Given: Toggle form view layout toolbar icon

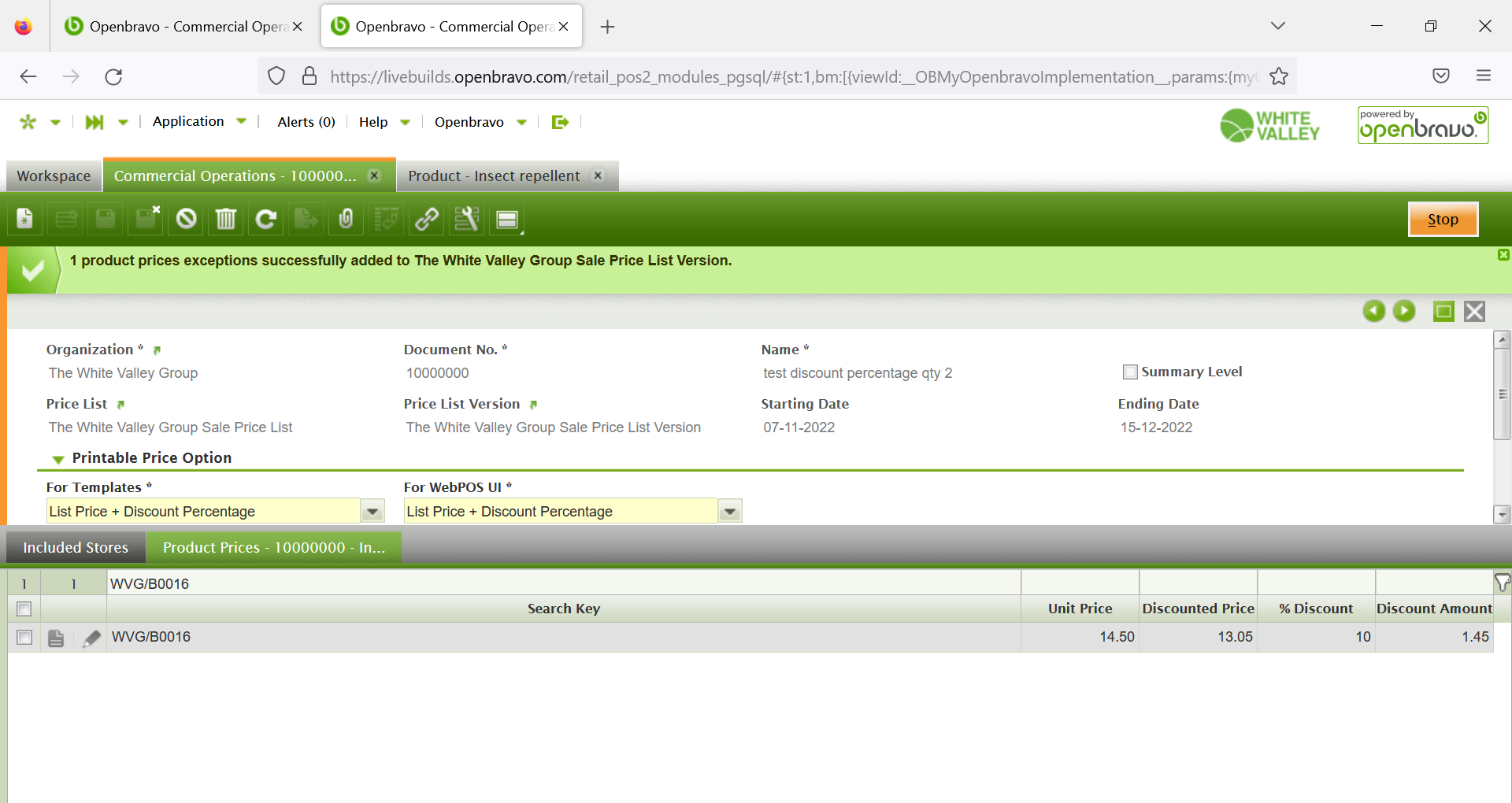Looking at the screenshot, I should click(507, 219).
